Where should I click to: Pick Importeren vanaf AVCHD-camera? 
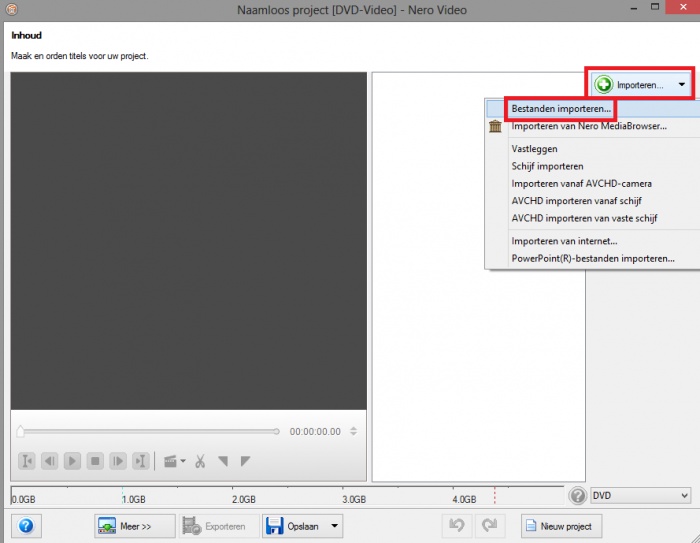coord(581,184)
